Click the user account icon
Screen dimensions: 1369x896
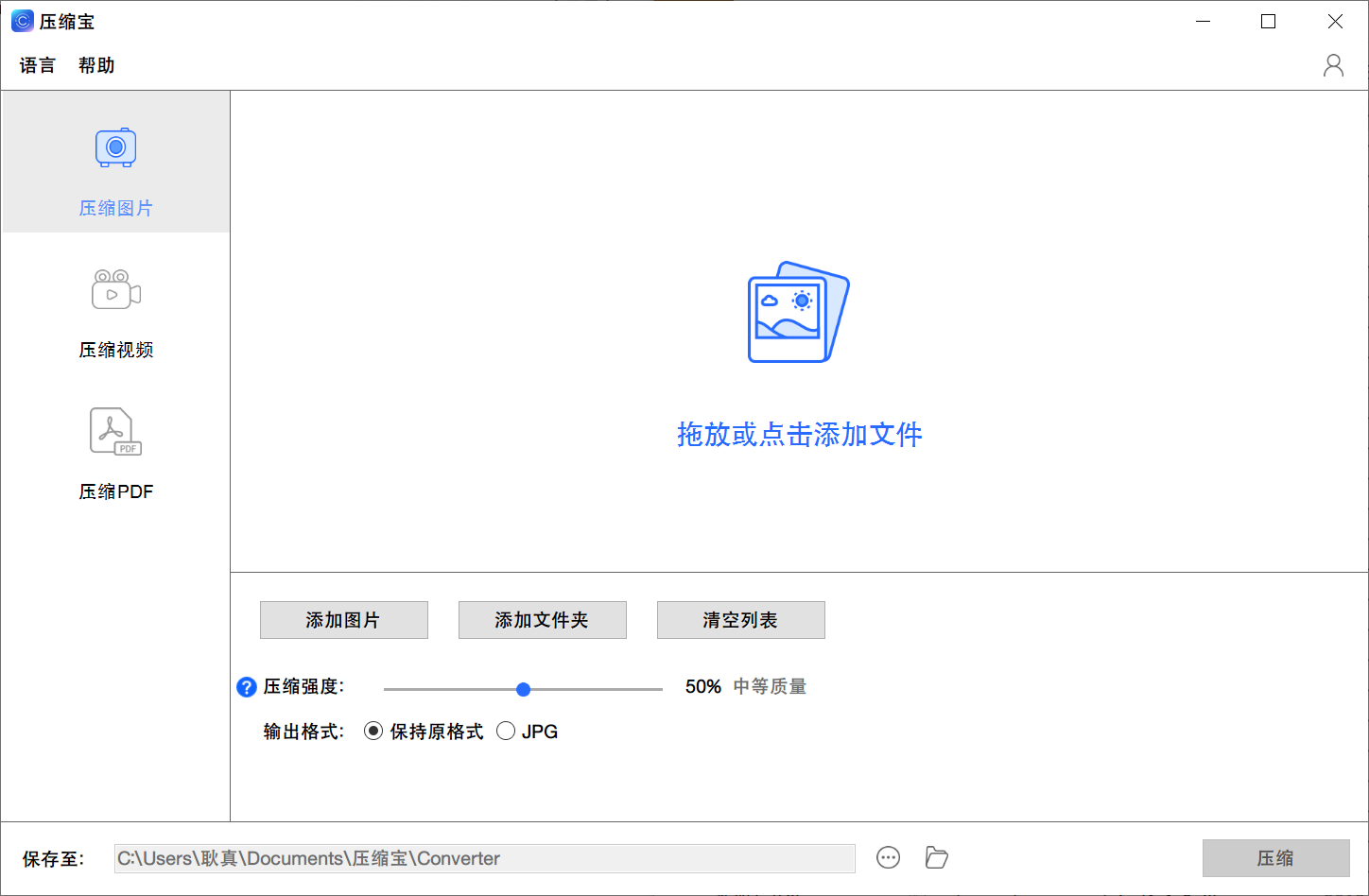tap(1333, 64)
